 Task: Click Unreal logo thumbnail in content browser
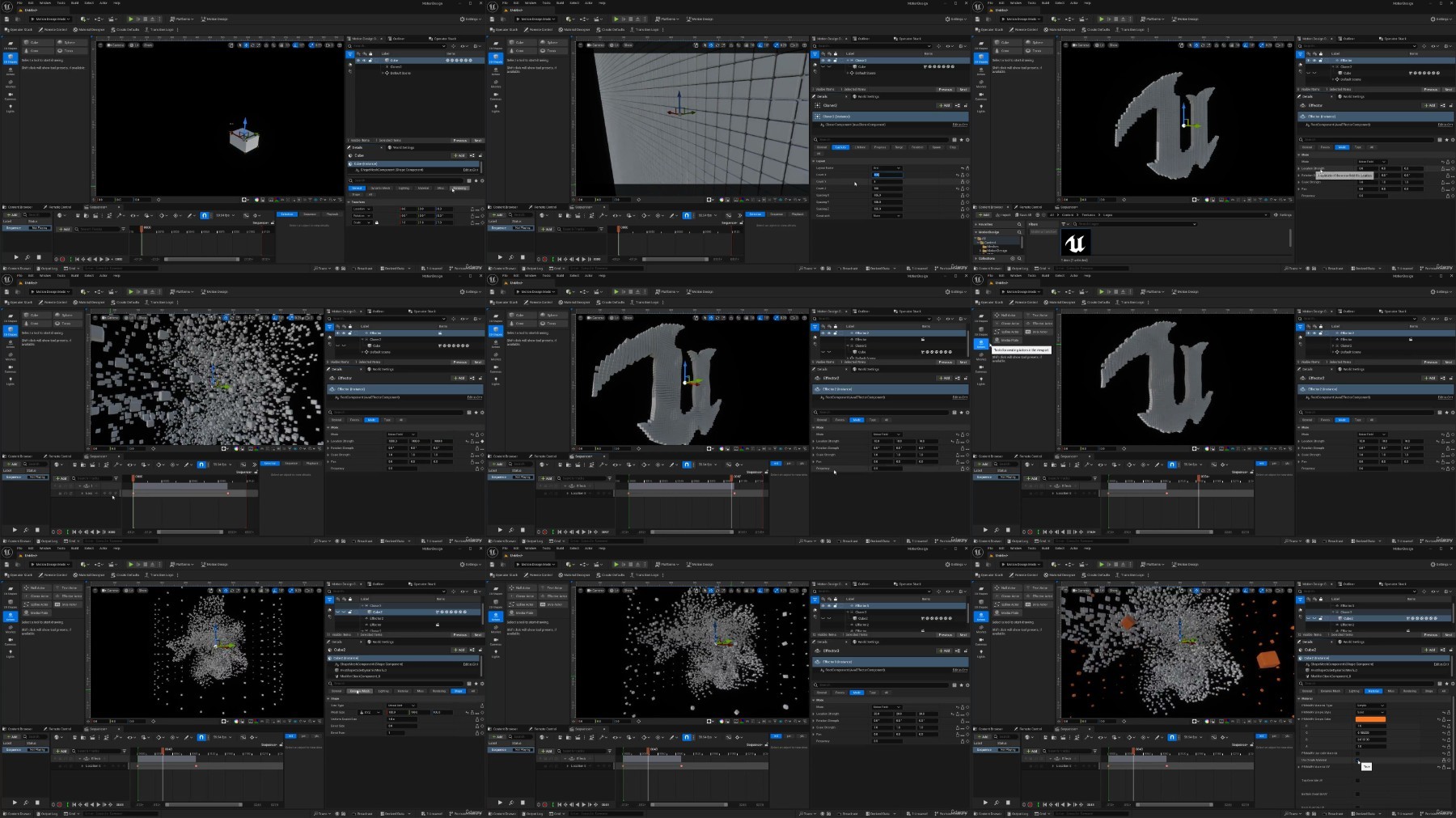pyautogui.click(x=1076, y=243)
